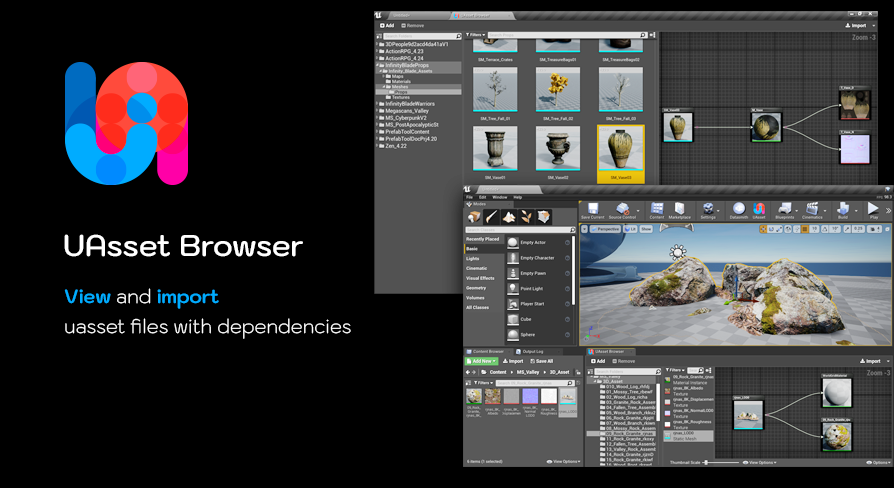Click the Save Current toolbar icon
894x488 pixels.
(591, 209)
